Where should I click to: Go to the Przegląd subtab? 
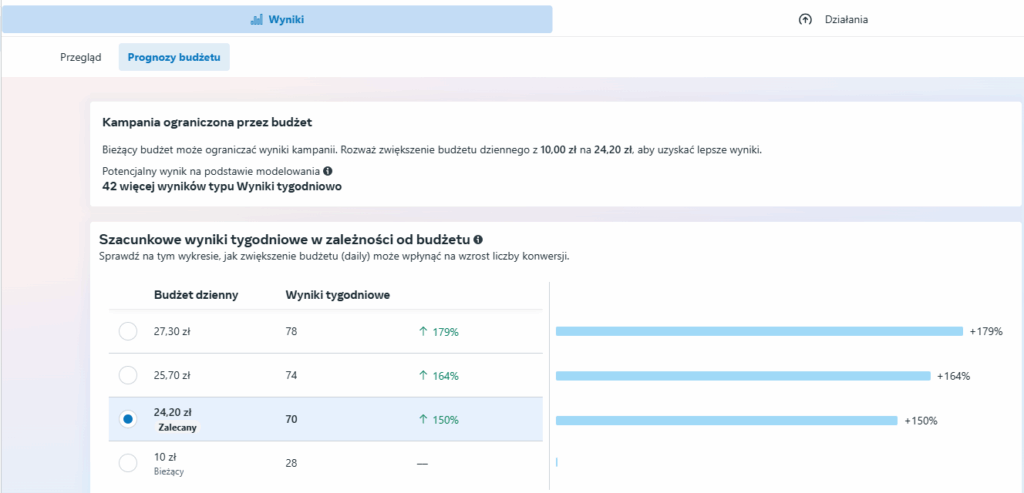pos(81,58)
